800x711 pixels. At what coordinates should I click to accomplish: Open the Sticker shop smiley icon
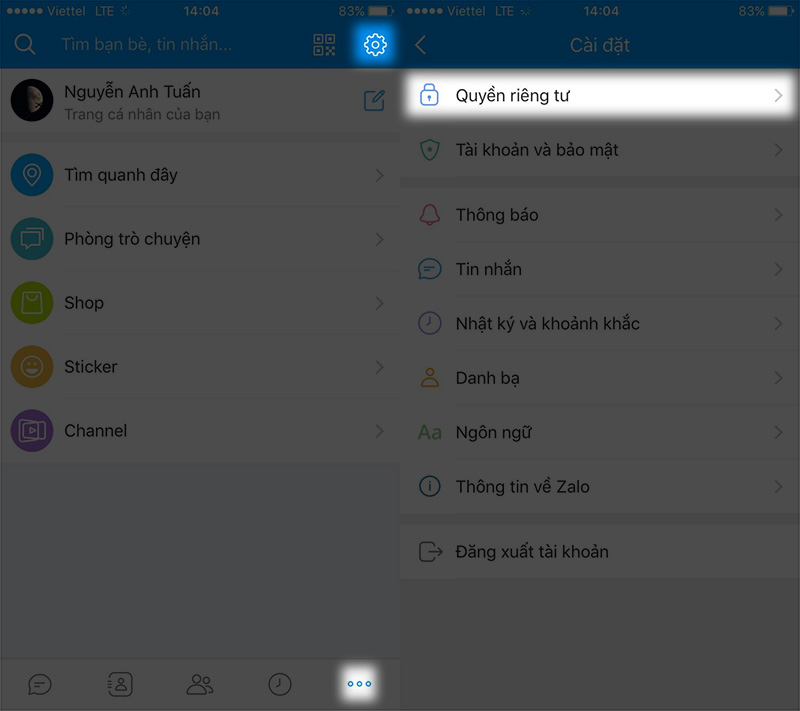pyautogui.click(x=32, y=367)
